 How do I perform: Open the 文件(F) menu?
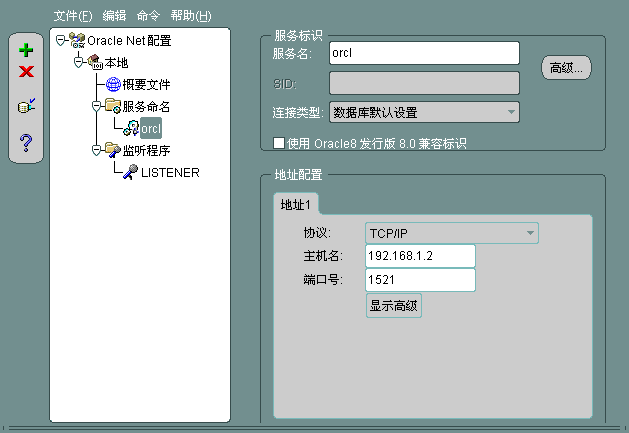tap(73, 16)
